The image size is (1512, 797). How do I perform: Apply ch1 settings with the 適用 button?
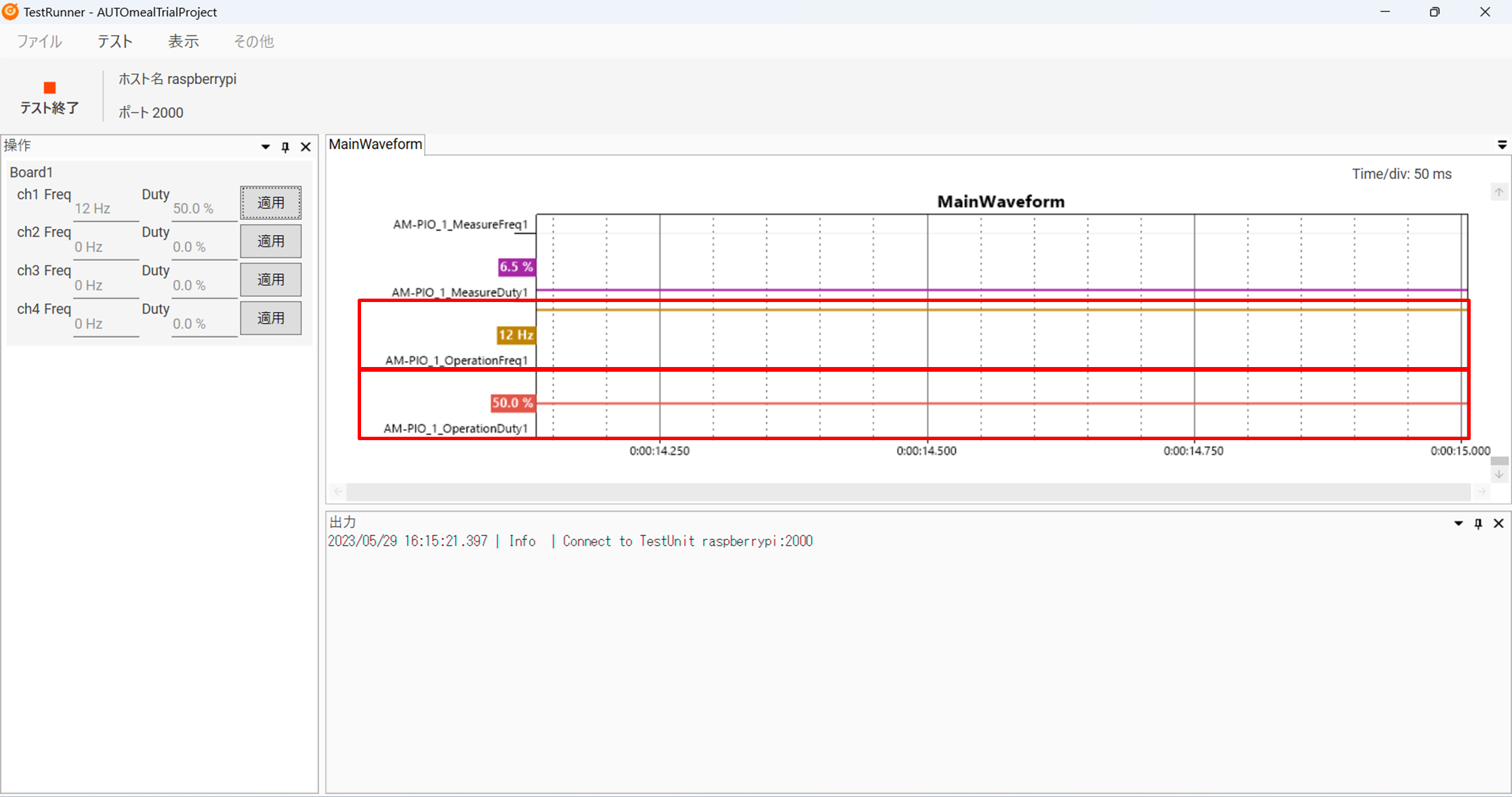click(x=271, y=202)
